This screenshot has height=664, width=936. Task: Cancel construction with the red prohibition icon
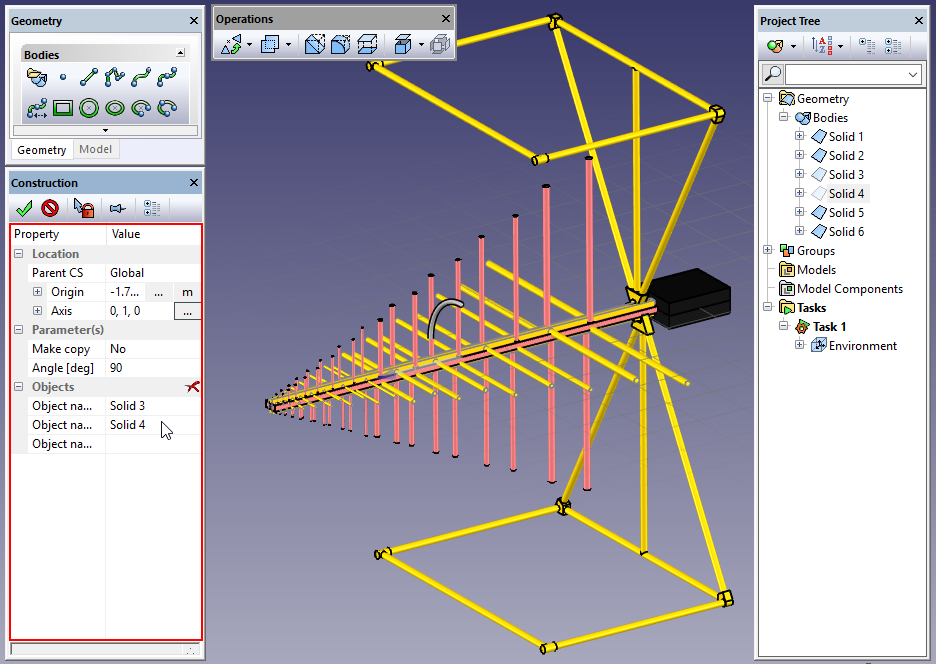[50, 208]
